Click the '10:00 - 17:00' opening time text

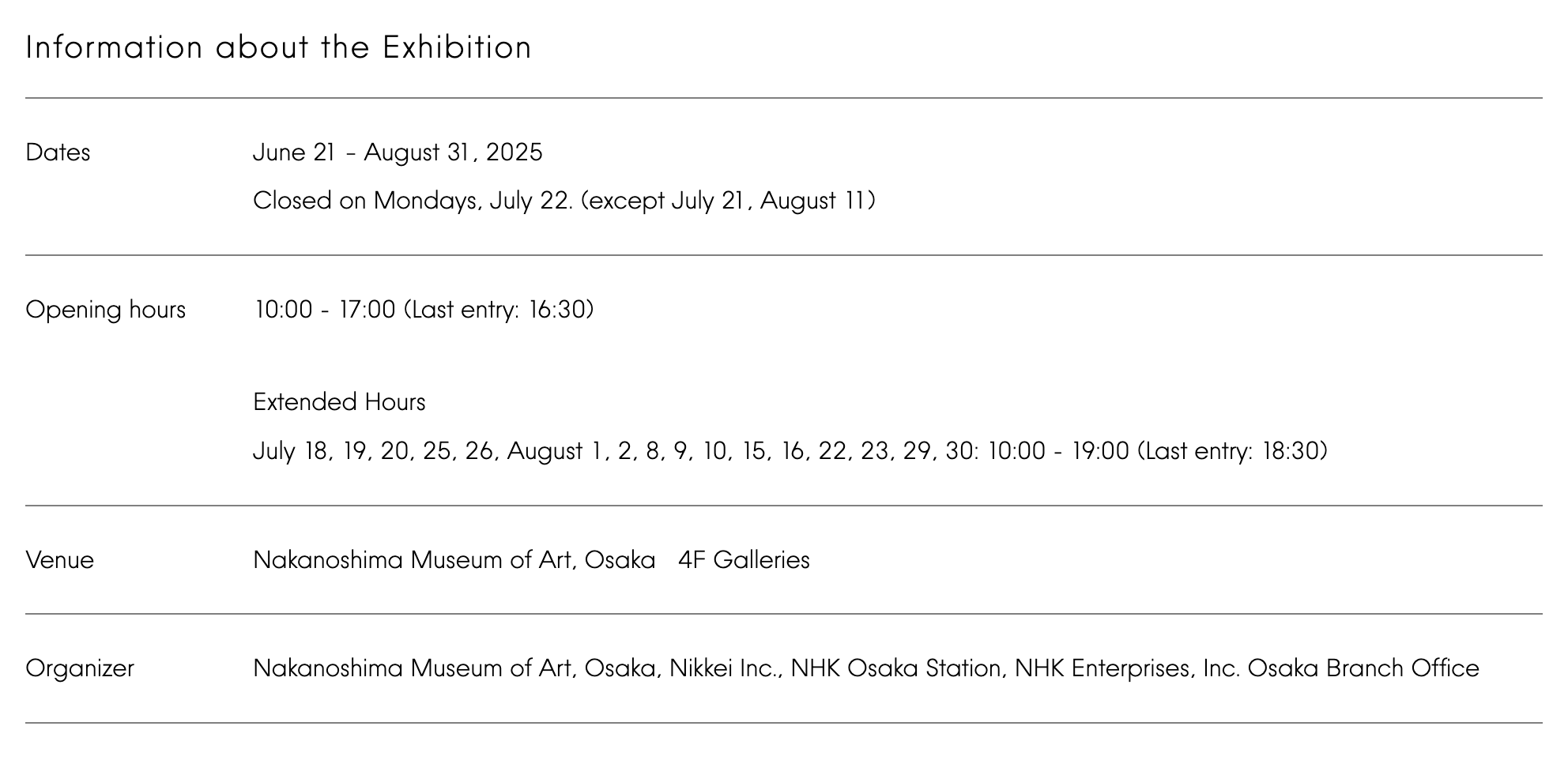click(x=325, y=310)
